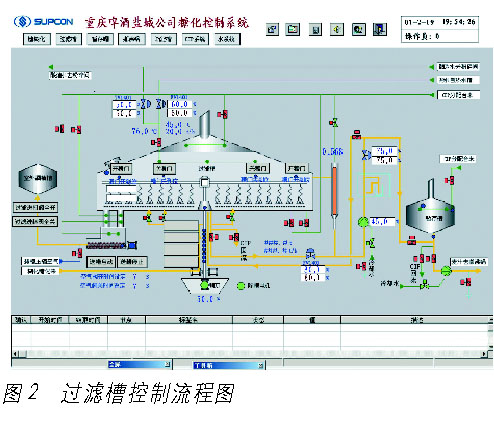The width and height of the screenshot is (494, 424).
Task: Click the alarm table scrollbar right arrow
Action: (x=484, y=353)
